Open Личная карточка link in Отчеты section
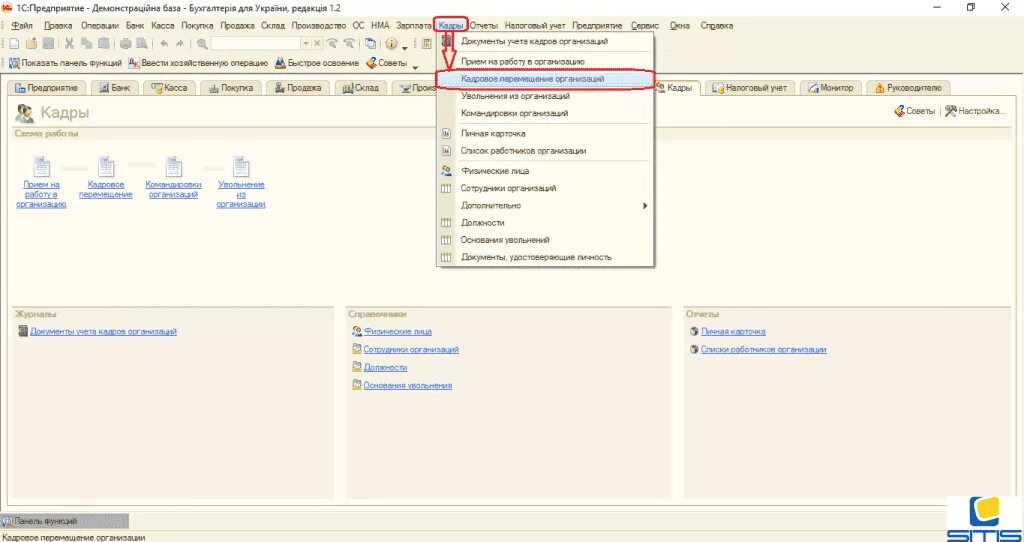1024x542 pixels. (733, 332)
